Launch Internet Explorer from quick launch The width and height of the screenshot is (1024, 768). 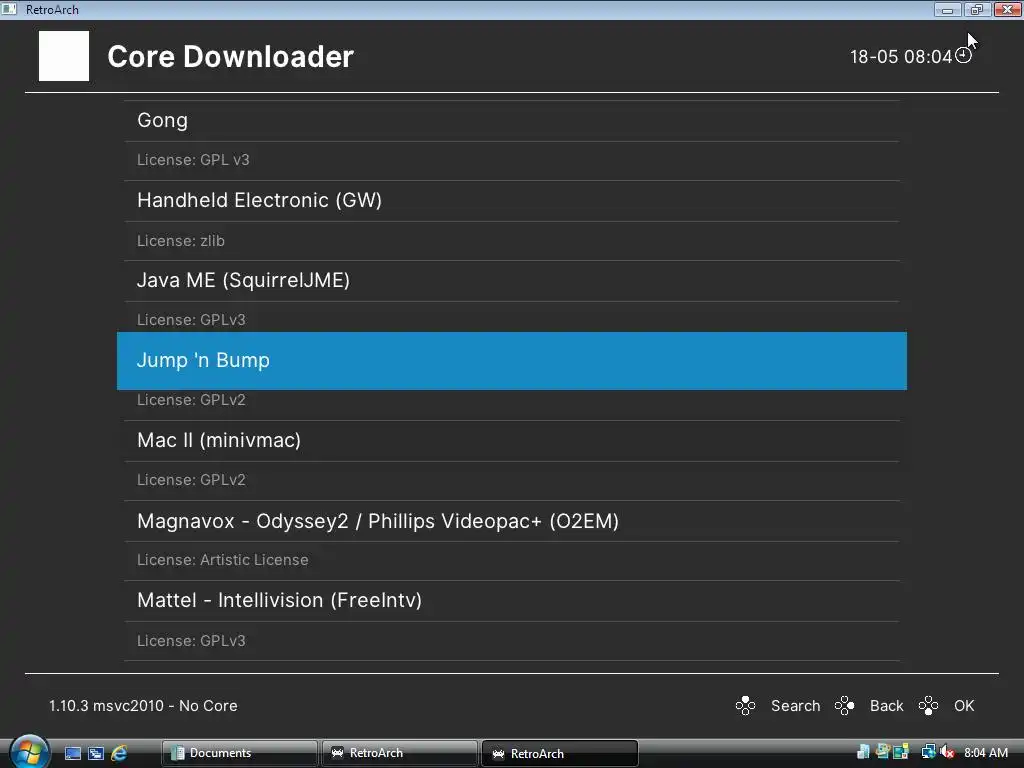click(x=119, y=753)
